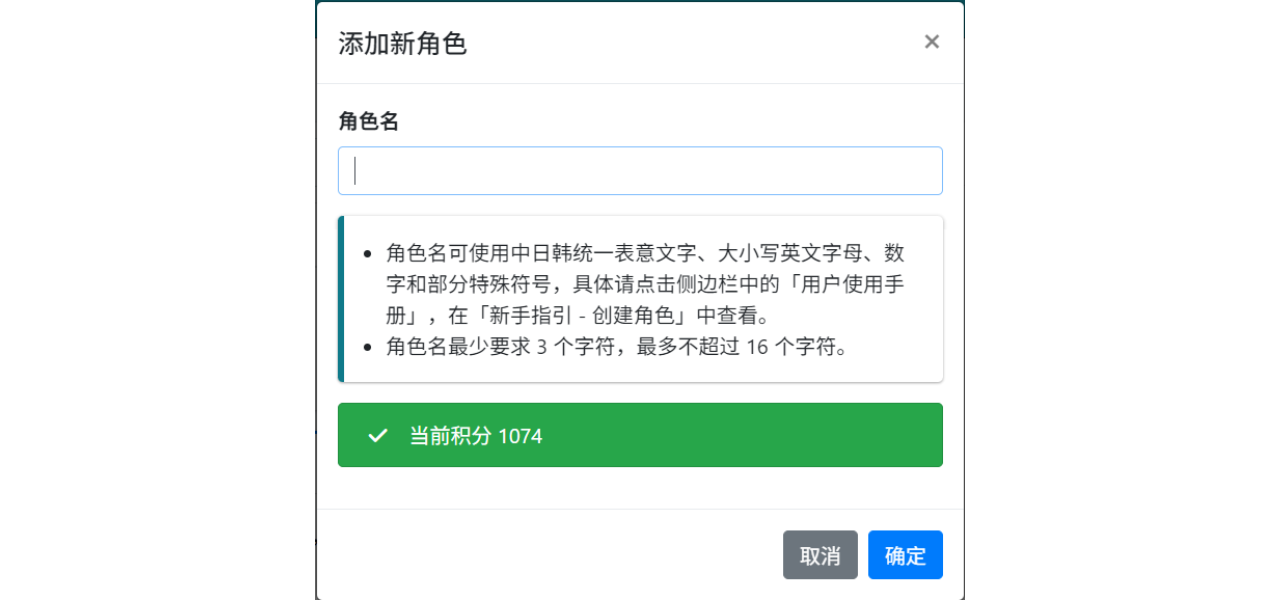The image size is (1280, 600).
Task: Click the footer area between 取消 and 确定
Action: point(864,555)
